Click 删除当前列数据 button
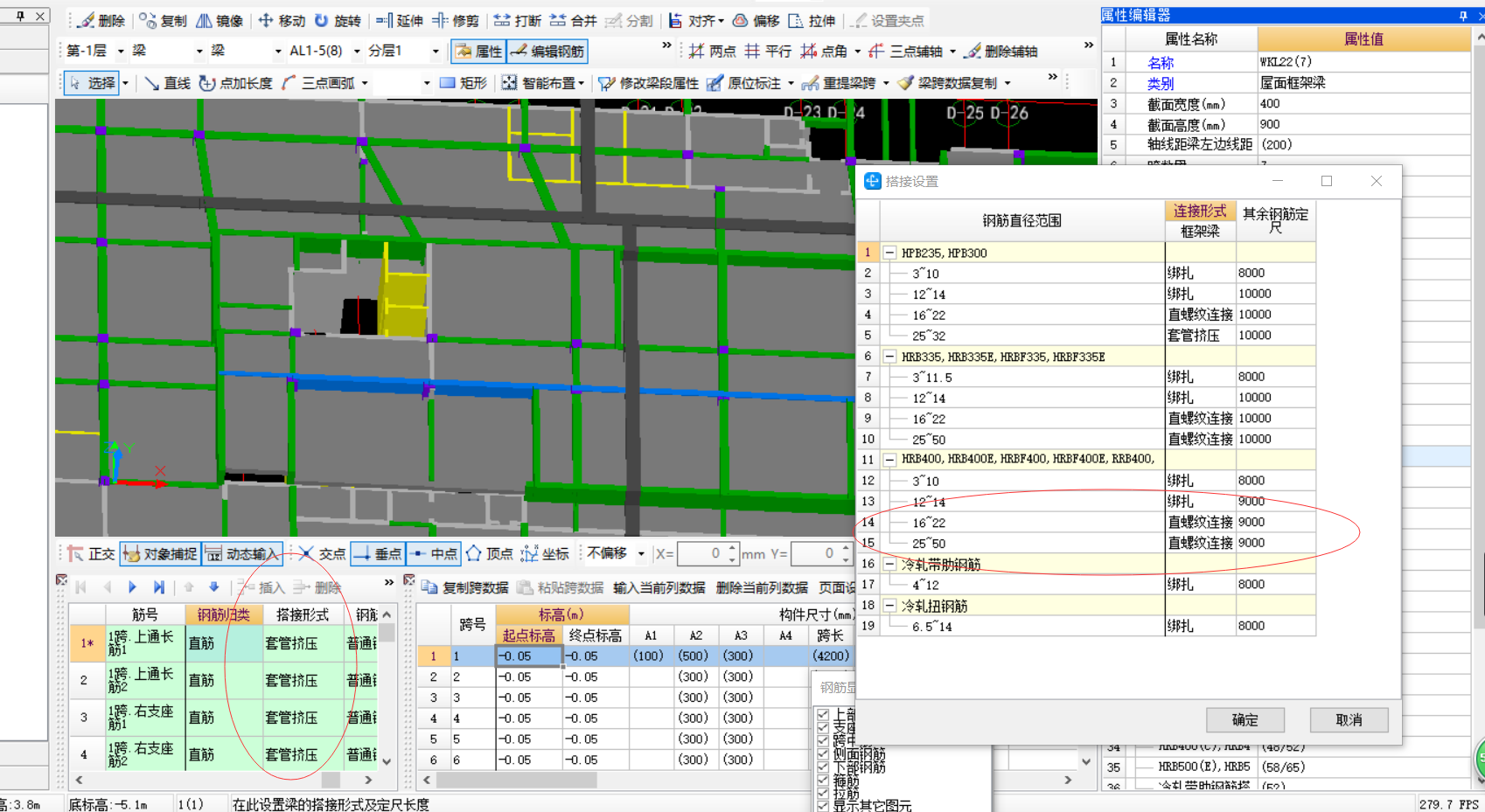The height and width of the screenshot is (812, 1485). 762,587
